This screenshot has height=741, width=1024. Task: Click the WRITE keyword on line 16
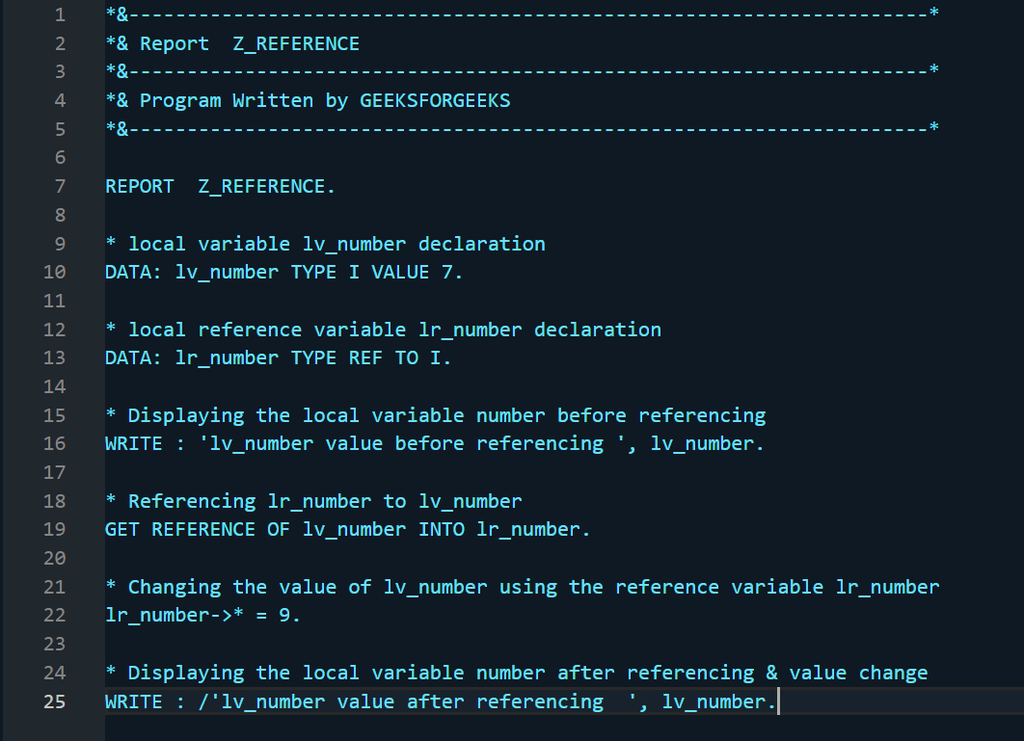(133, 444)
